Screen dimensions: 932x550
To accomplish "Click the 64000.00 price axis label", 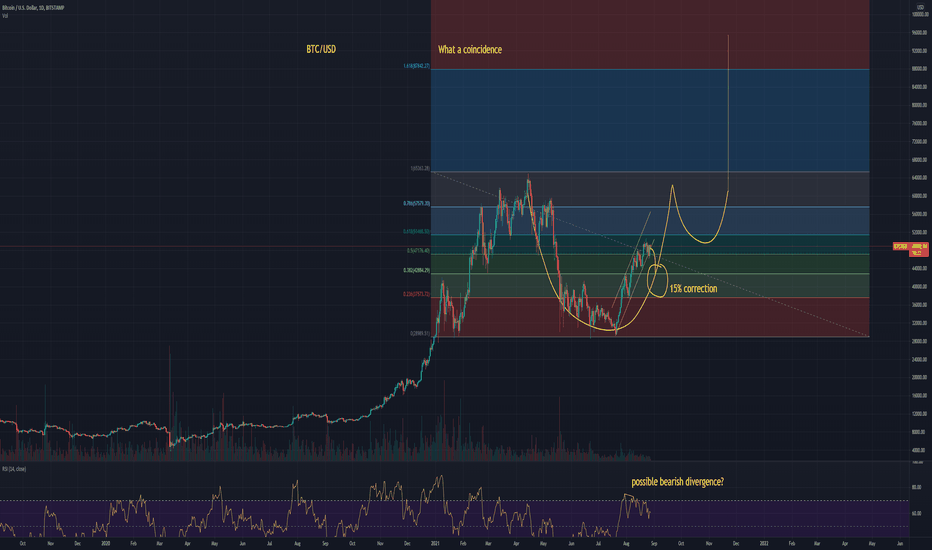I will [x=919, y=178].
